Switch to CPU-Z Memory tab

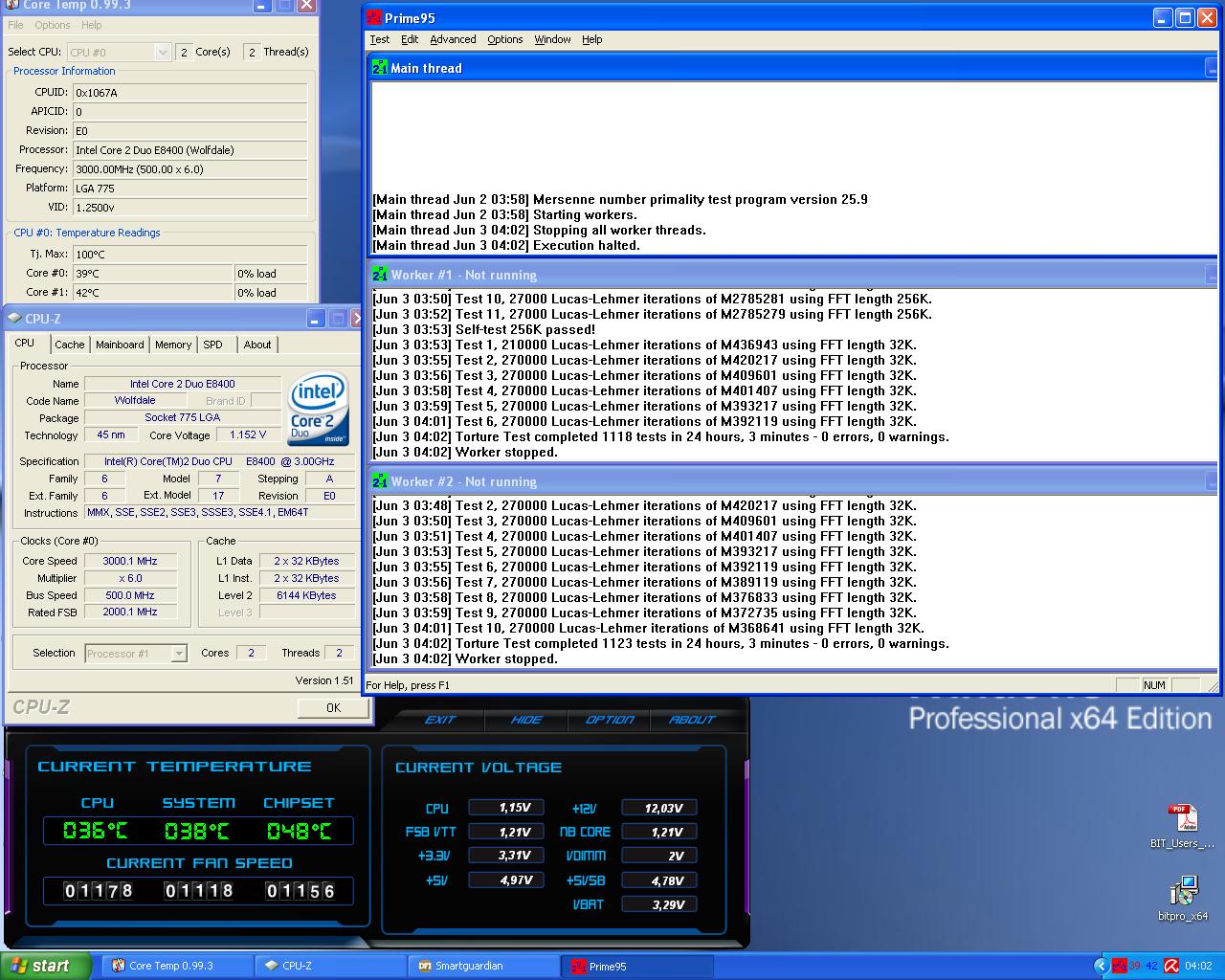click(x=173, y=345)
